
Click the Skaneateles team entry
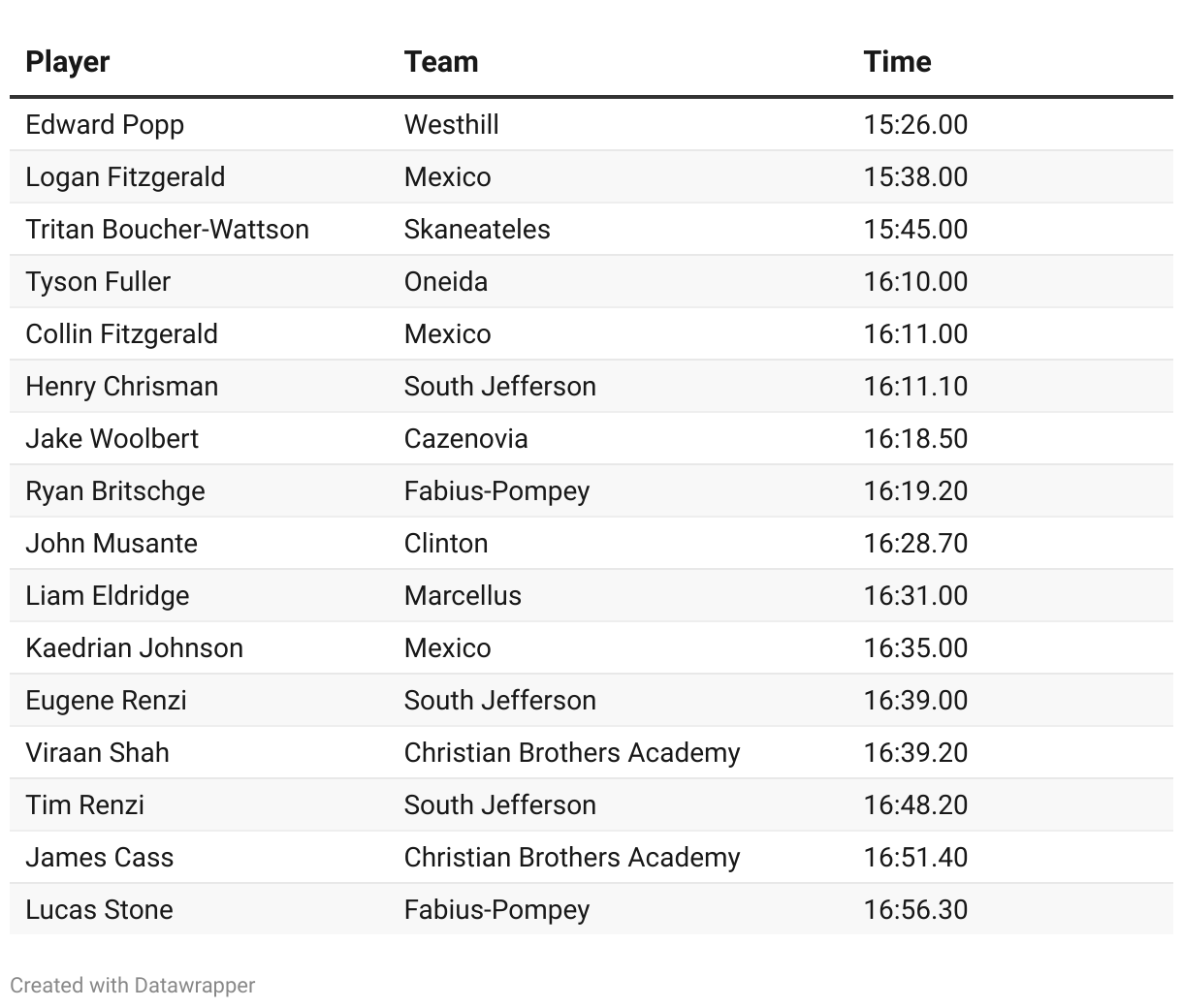coord(477,230)
